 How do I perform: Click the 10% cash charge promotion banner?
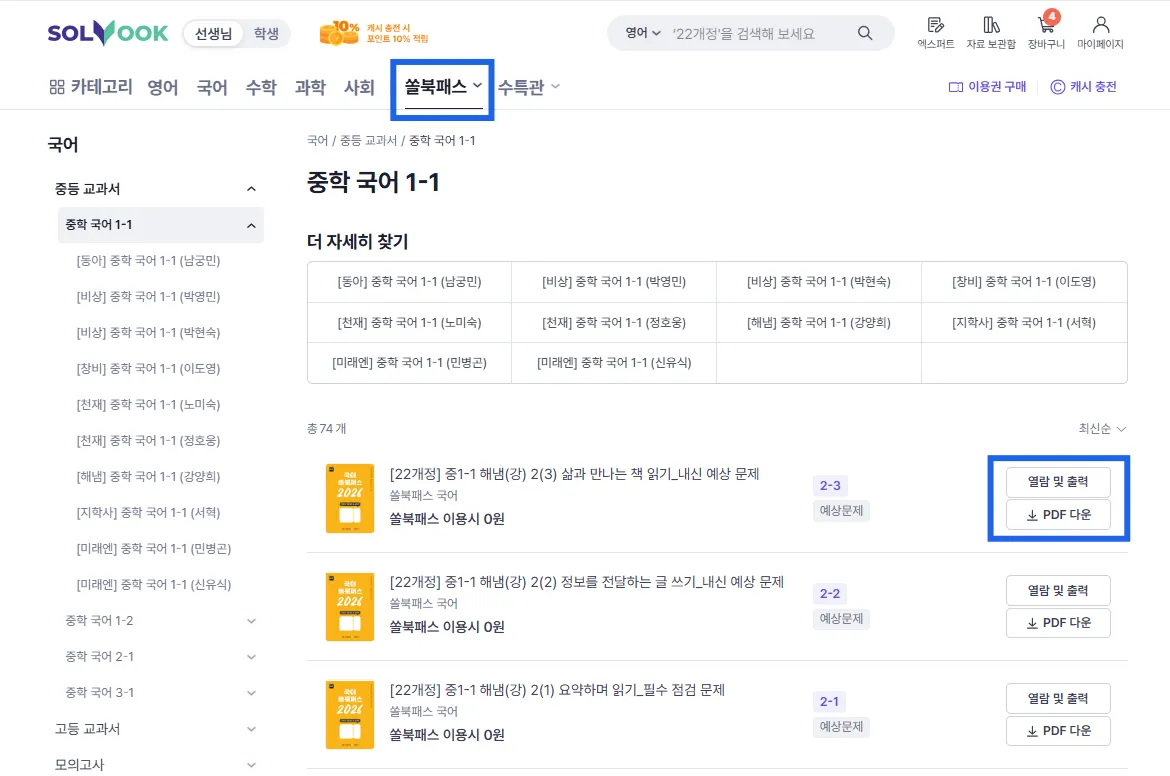point(374,33)
